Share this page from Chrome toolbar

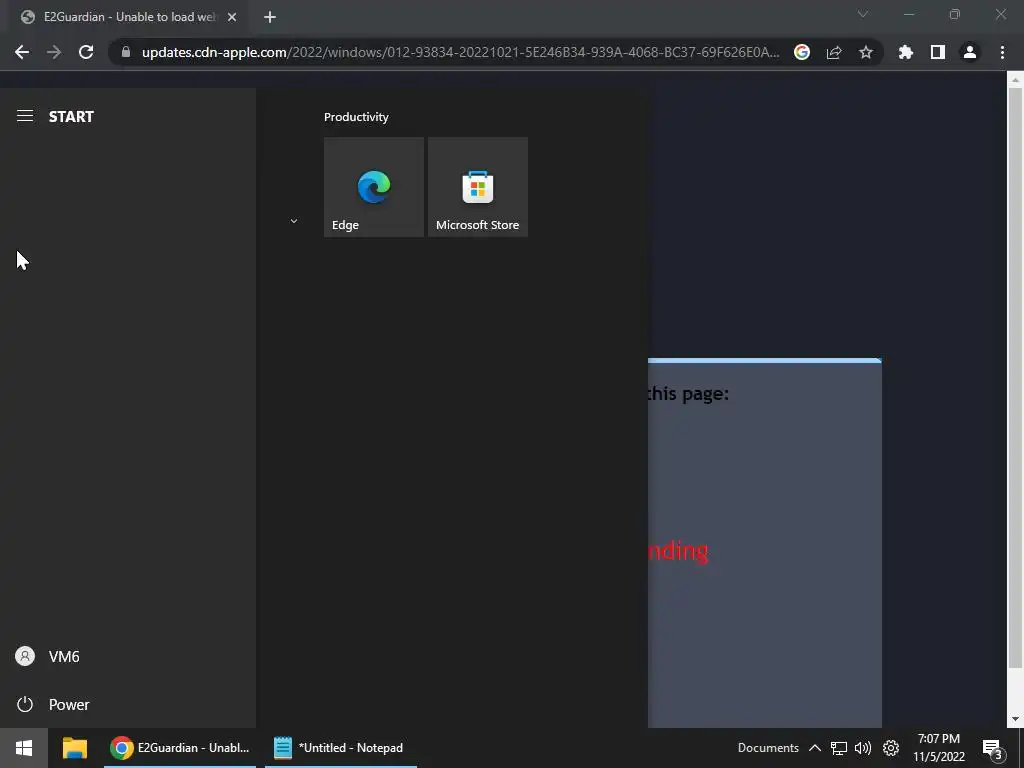pyautogui.click(x=834, y=52)
